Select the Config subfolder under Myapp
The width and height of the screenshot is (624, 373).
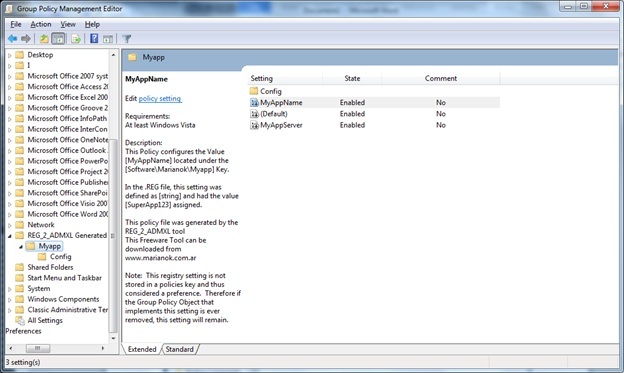(60, 257)
